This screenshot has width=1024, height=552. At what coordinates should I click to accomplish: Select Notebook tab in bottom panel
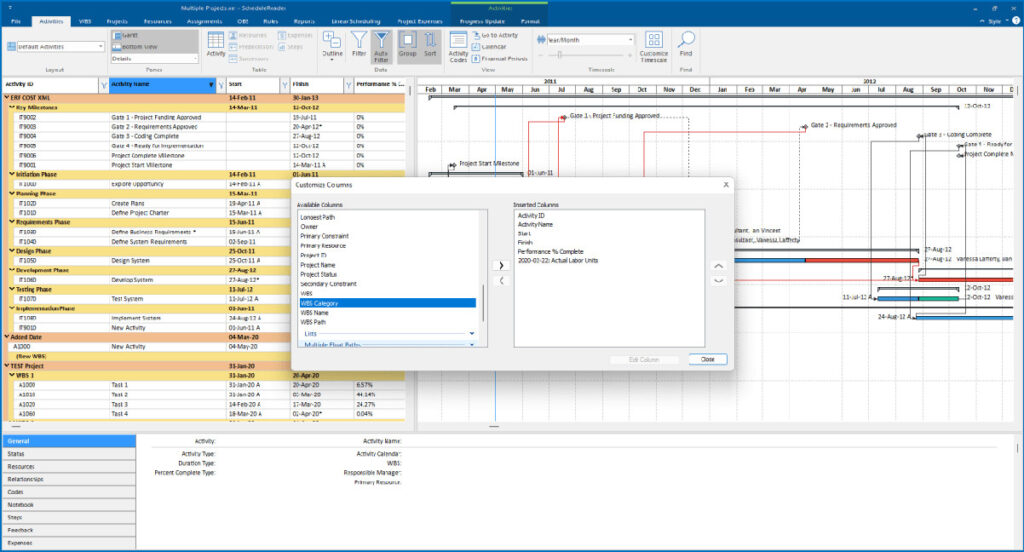click(x=69, y=505)
